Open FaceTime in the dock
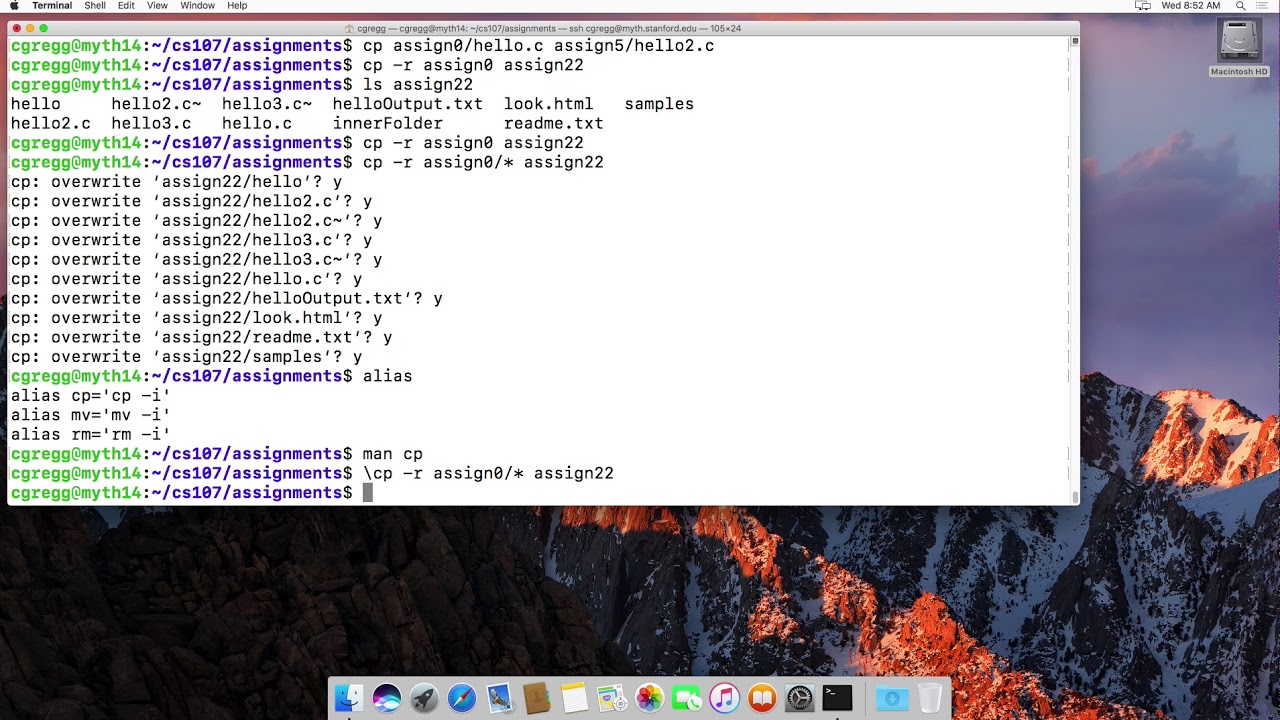This screenshot has width=1280, height=720. [x=687, y=698]
